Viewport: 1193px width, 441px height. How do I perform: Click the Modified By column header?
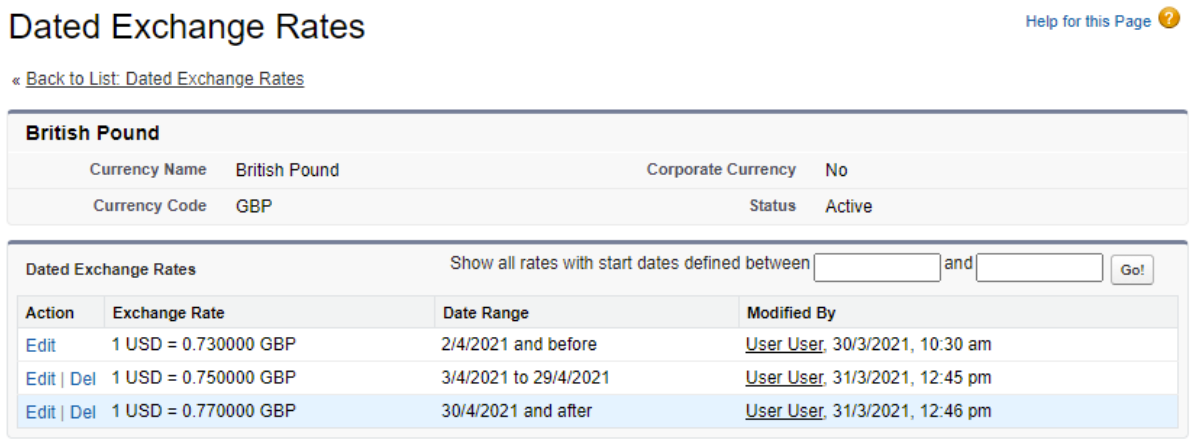pos(791,313)
